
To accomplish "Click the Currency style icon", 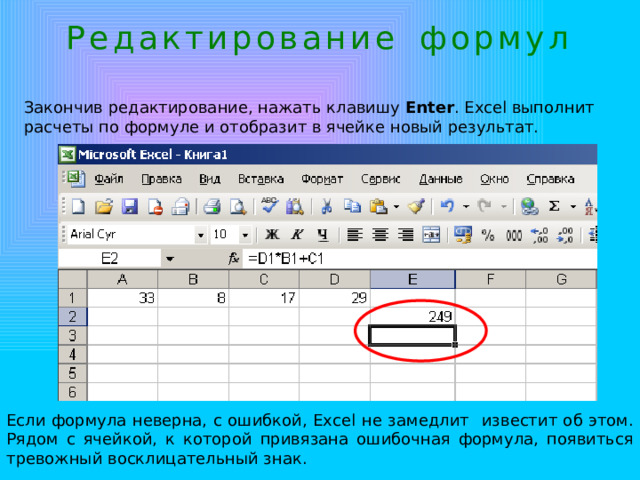I will click(x=463, y=235).
